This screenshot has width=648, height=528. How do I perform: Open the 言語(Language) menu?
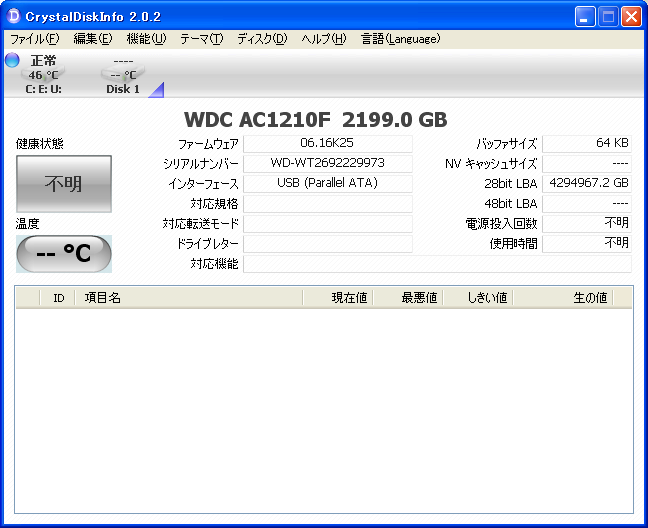[400, 39]
